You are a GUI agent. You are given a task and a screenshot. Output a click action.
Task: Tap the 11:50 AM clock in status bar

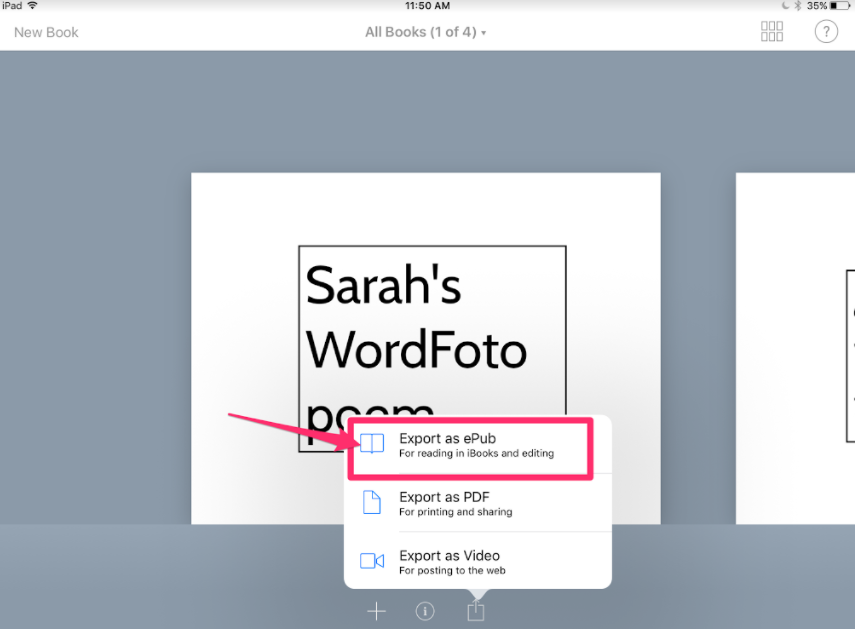pyautogui.click(x=428, y=5)
